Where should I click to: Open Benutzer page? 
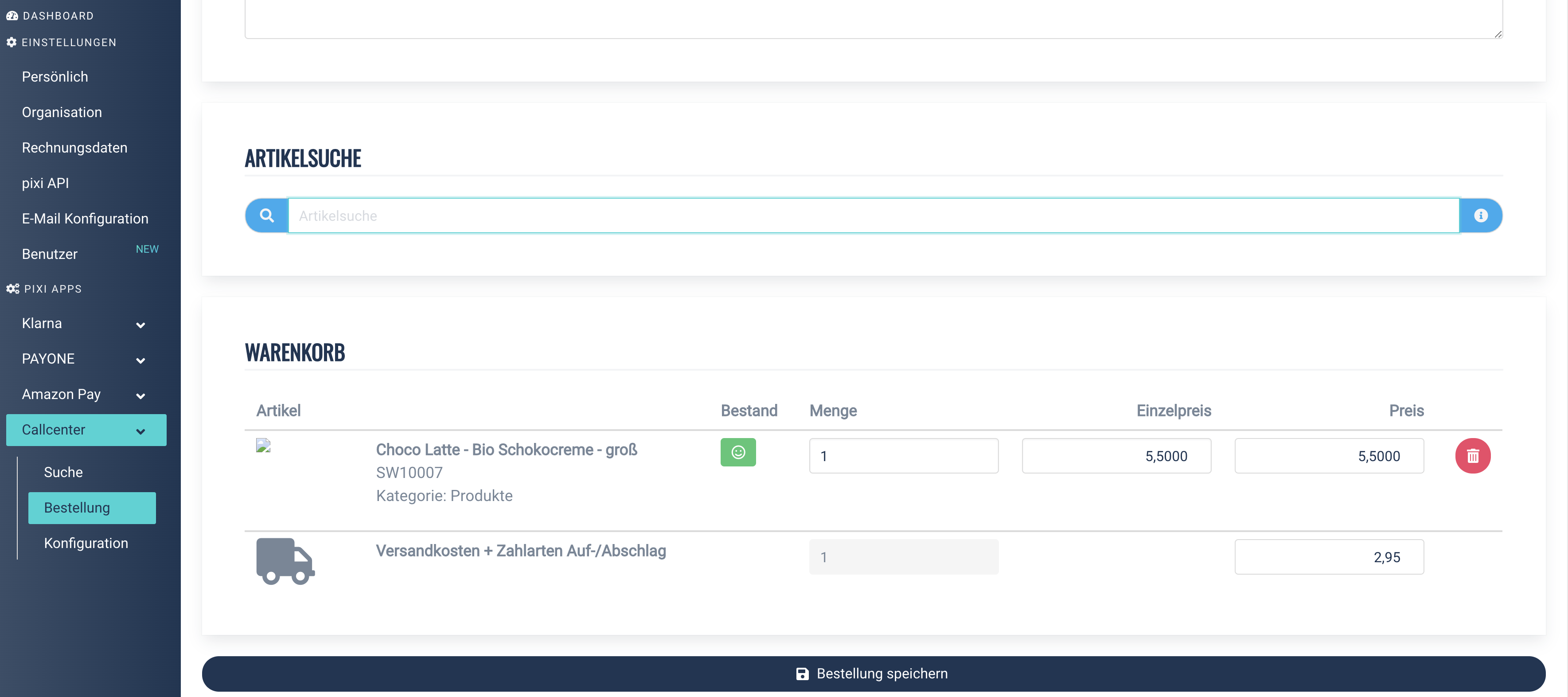click(49, 254)
